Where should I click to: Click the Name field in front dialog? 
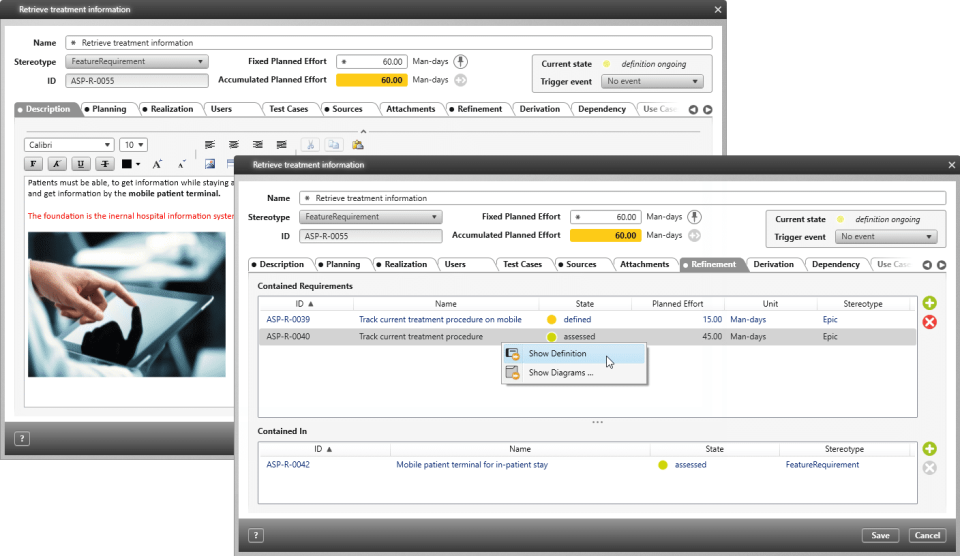[622, 198]
